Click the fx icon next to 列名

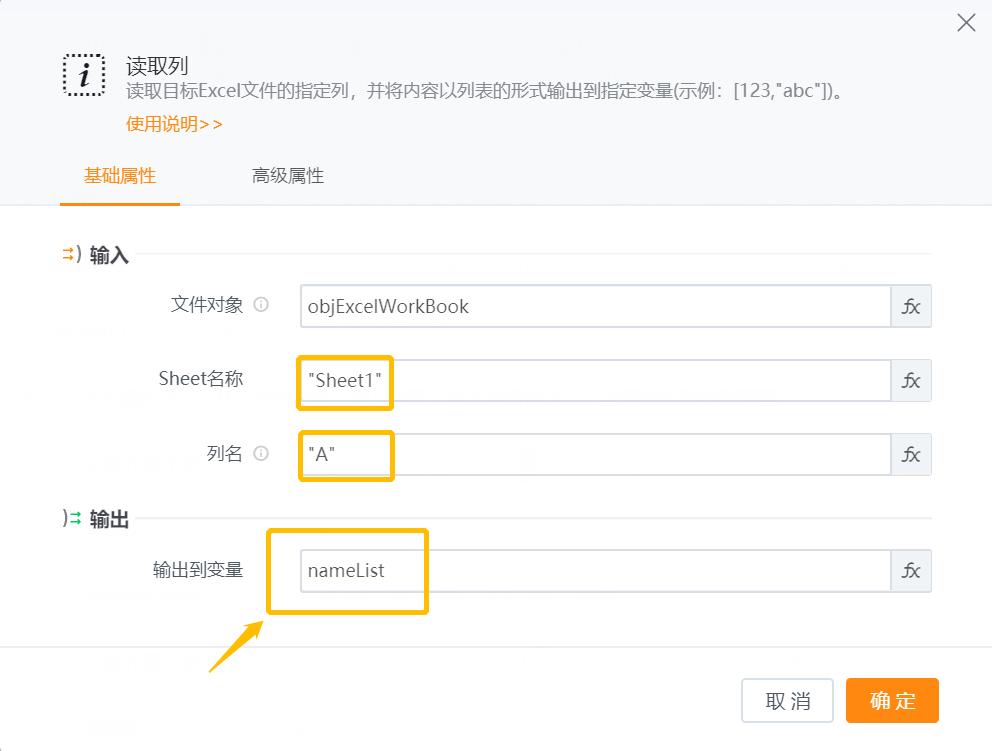pos(911,455)
